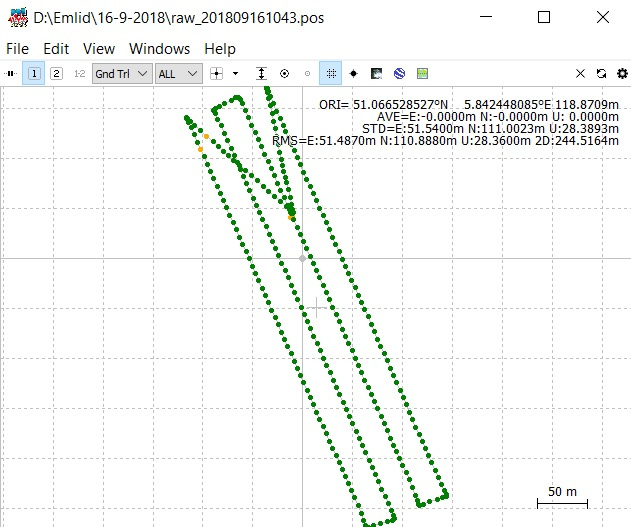Open the Help menu
The width and height of the screenshot is (631, 527).
pyautogui.click(x=220, y=49)
